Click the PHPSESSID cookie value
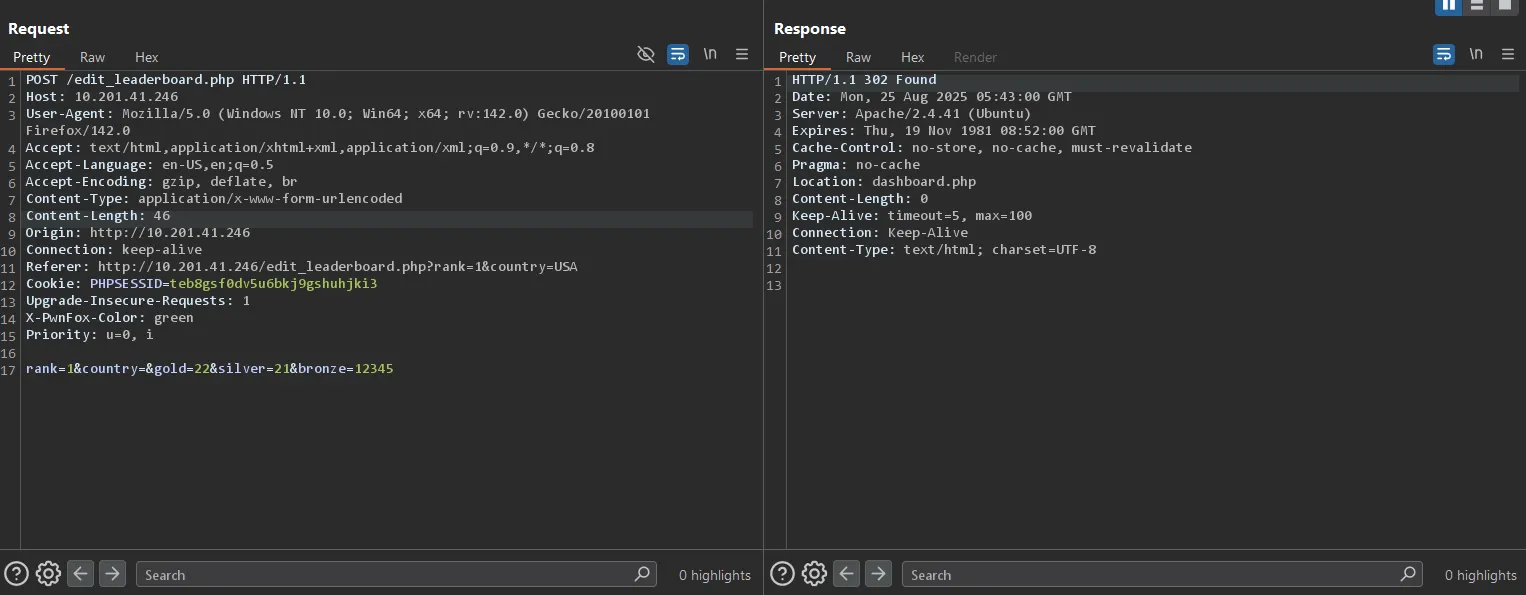Screen dimensions: 1526x595 (273, 284)
